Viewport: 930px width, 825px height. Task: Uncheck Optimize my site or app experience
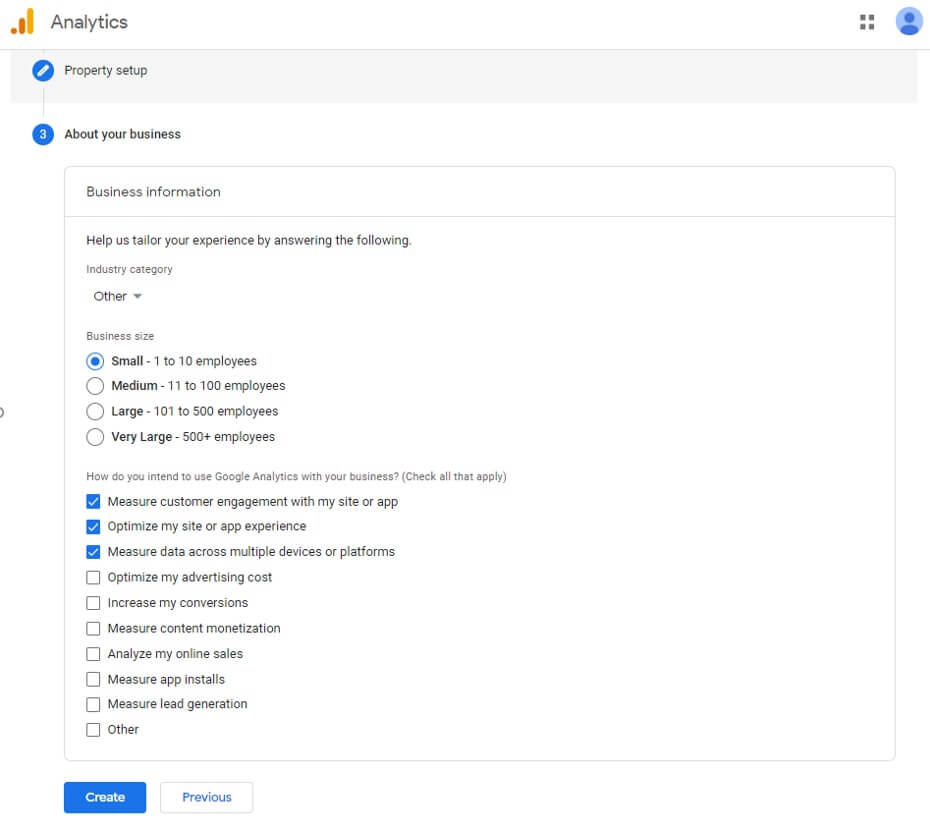point(93,527)
